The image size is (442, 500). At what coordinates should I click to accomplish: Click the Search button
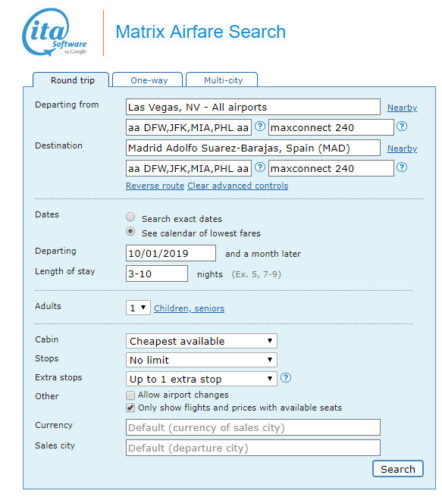coord(398,469)
